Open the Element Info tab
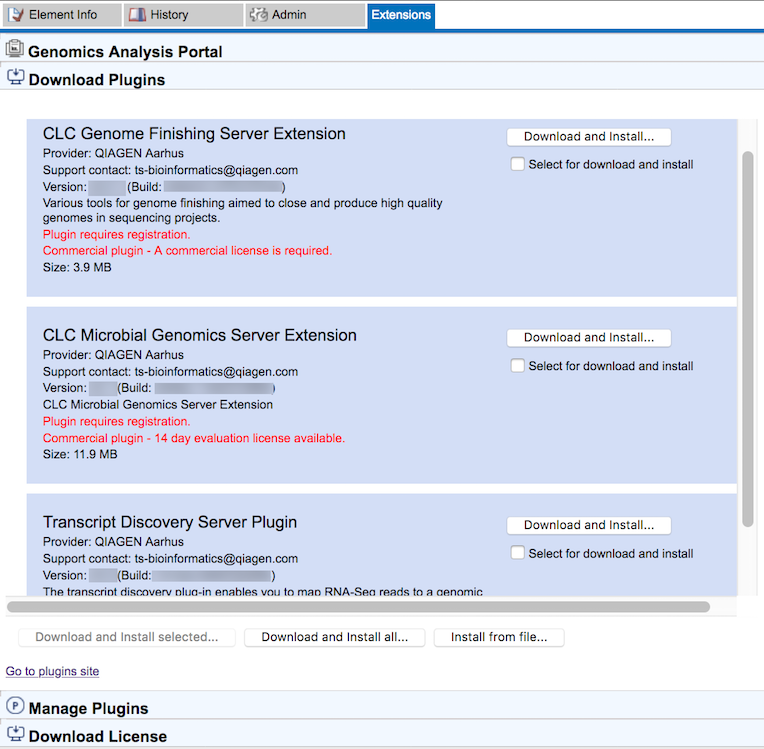The width and height of the screenshot is (764, 749). [x=62, y=15]
